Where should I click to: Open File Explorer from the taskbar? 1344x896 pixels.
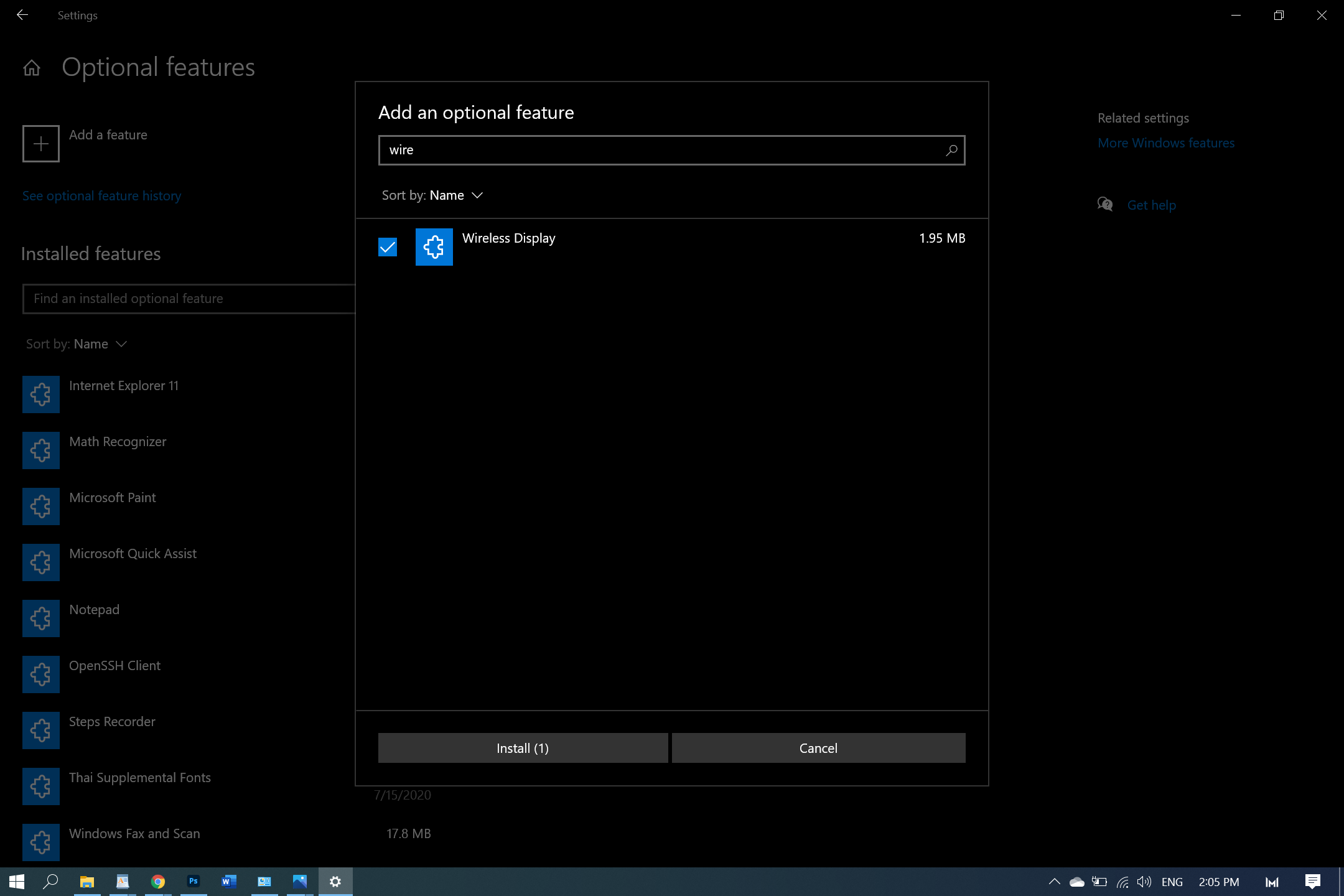click(87, 882)
